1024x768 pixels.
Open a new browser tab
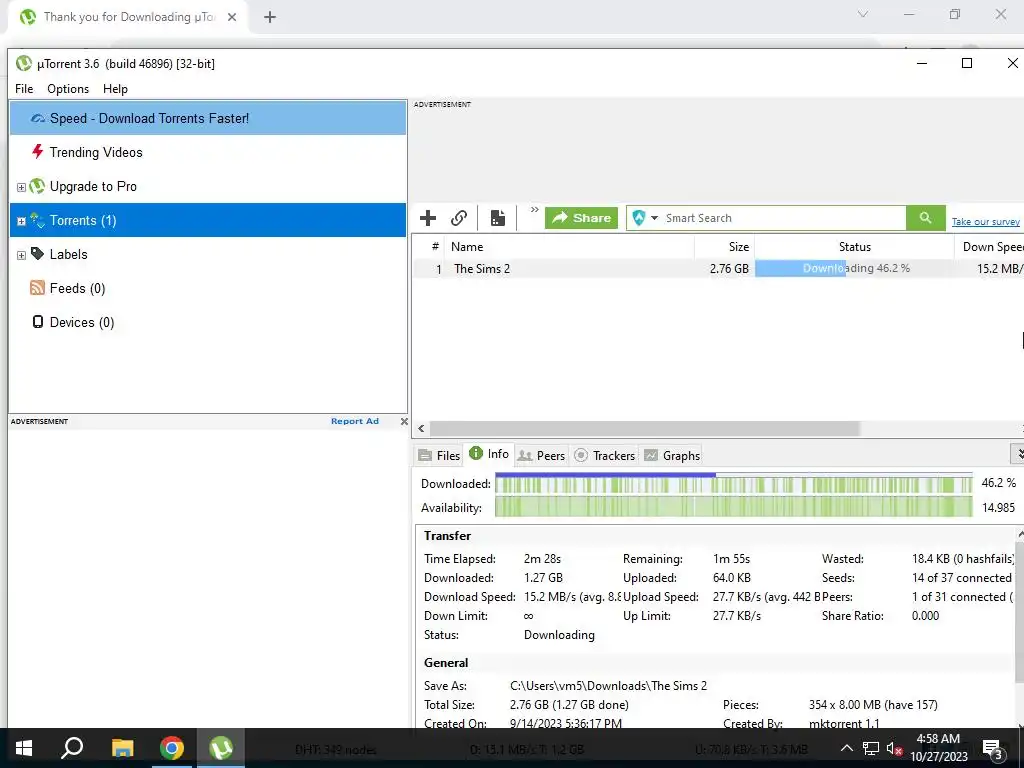tap(270, 17)
